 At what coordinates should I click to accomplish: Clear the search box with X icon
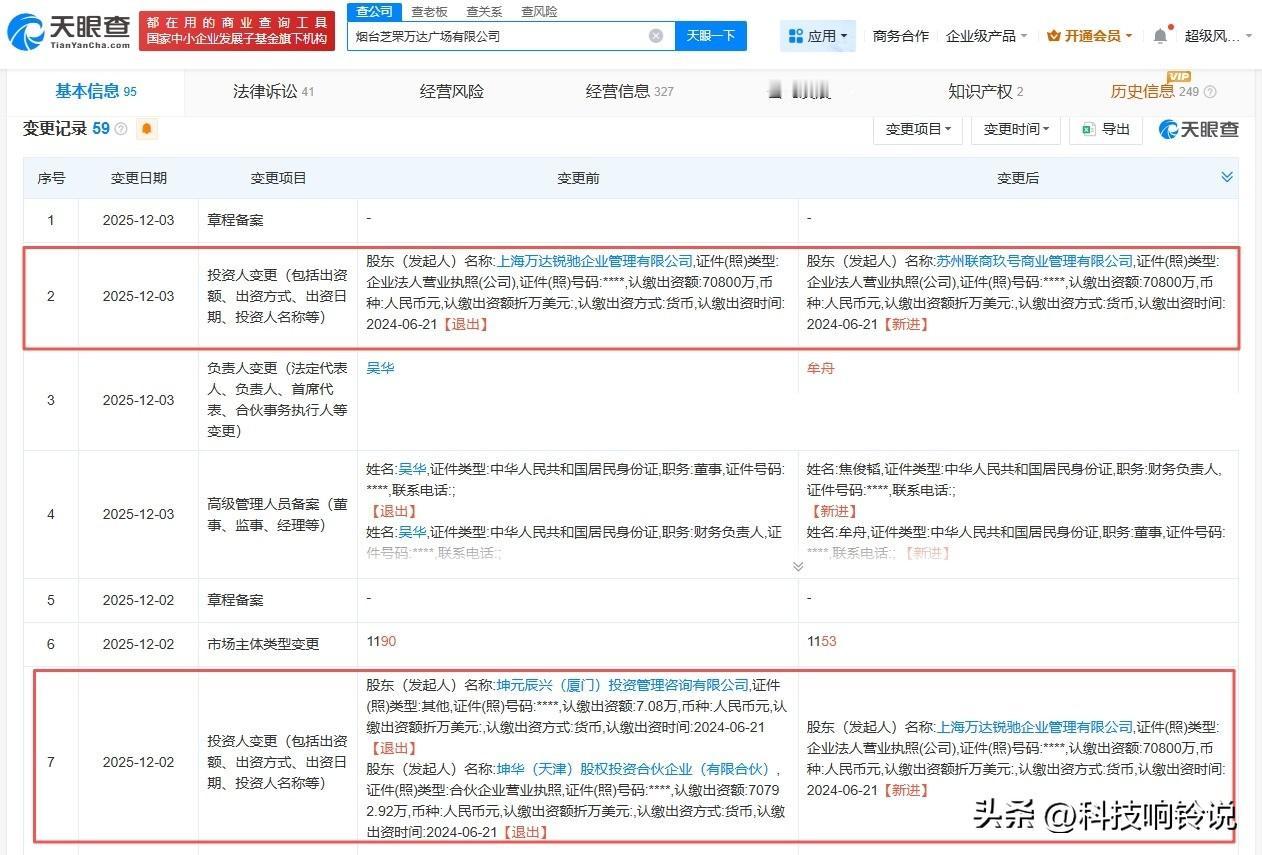(x=656, y=36)
